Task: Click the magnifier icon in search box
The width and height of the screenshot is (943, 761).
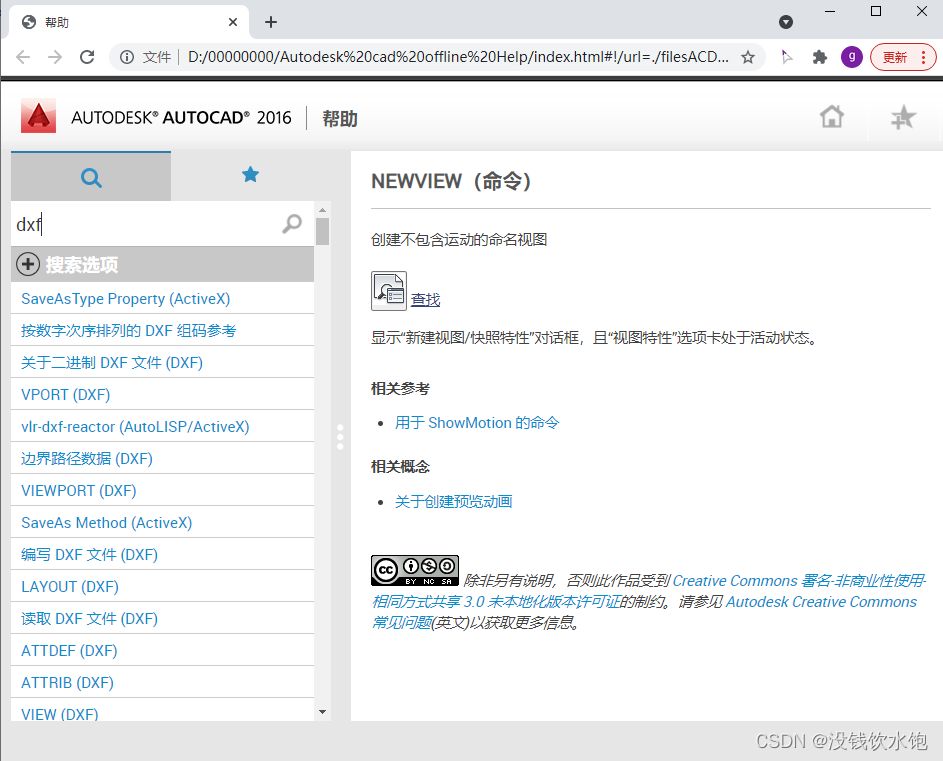Action: (292, 224)
